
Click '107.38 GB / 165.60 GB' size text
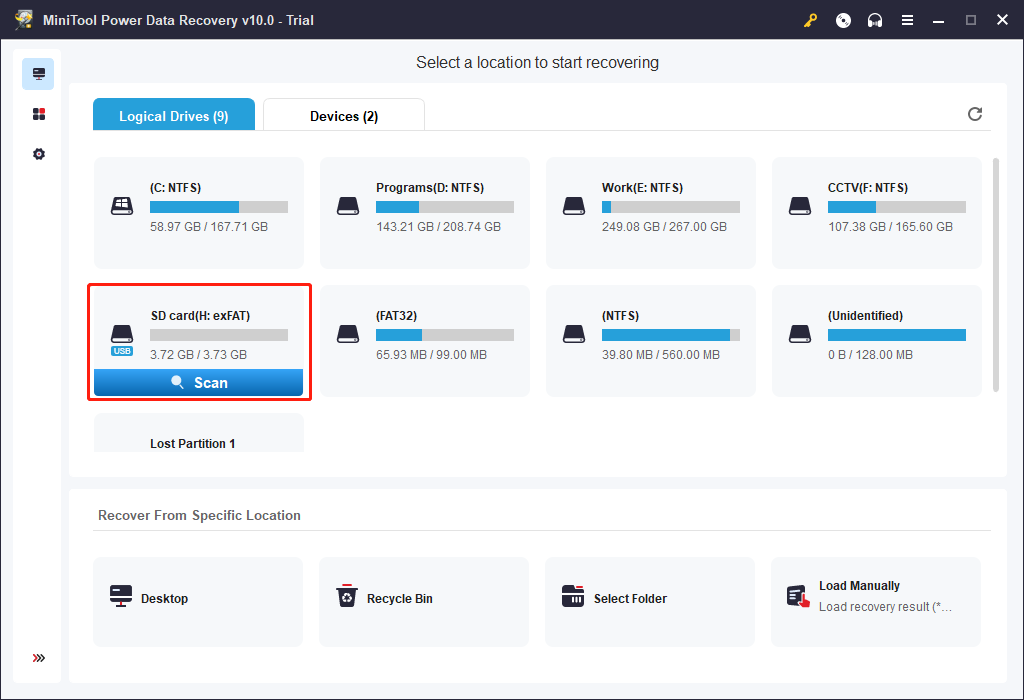[890, 227]
